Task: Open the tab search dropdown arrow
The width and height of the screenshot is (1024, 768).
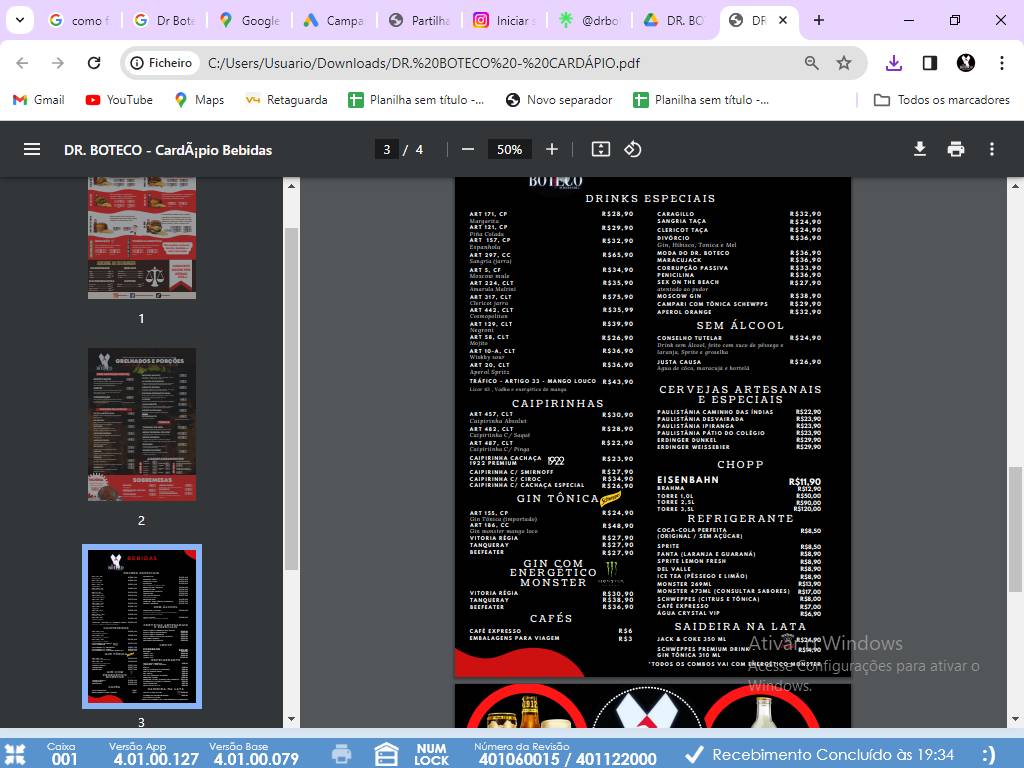Action: 20,20
